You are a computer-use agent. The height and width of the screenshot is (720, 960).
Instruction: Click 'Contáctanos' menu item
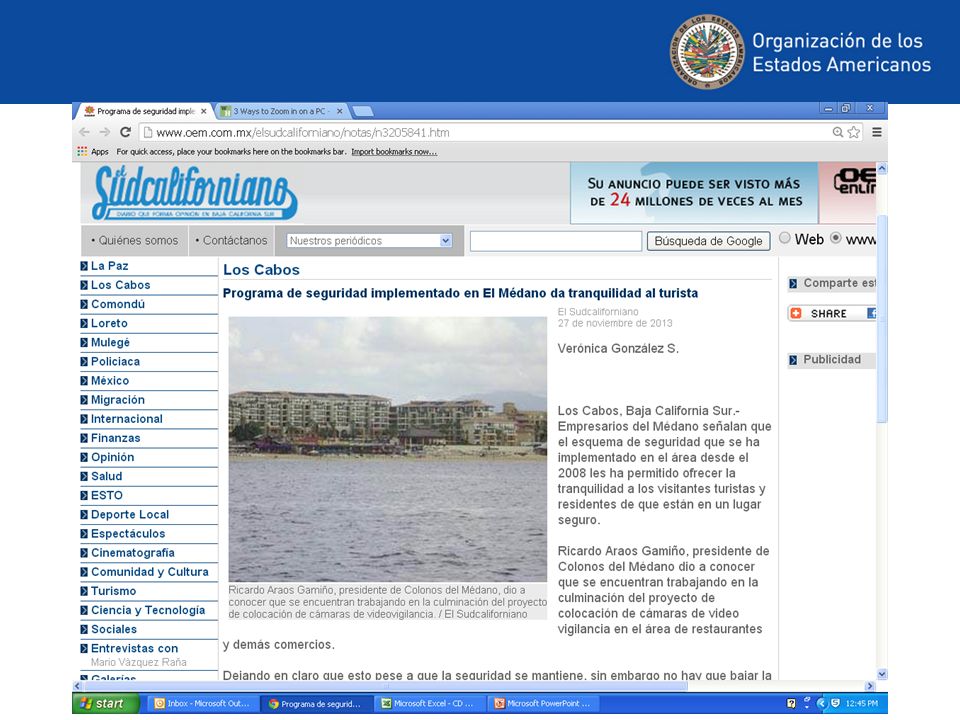231,241
